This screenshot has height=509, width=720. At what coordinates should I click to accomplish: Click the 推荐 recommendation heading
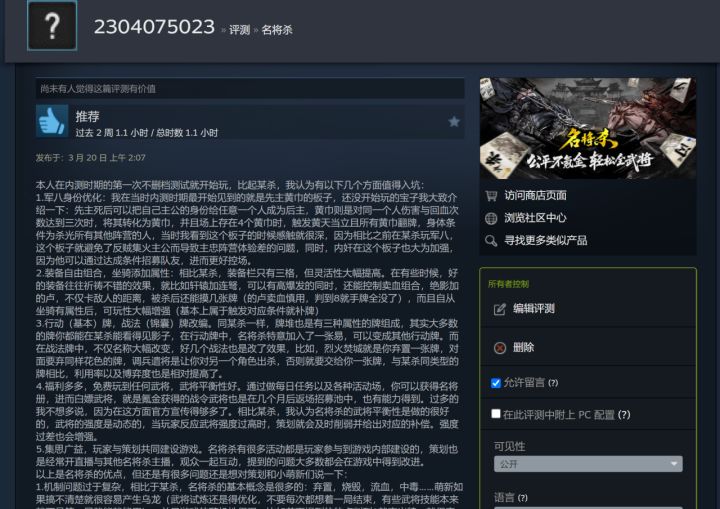pyautogui.click(x=87, y=117)
